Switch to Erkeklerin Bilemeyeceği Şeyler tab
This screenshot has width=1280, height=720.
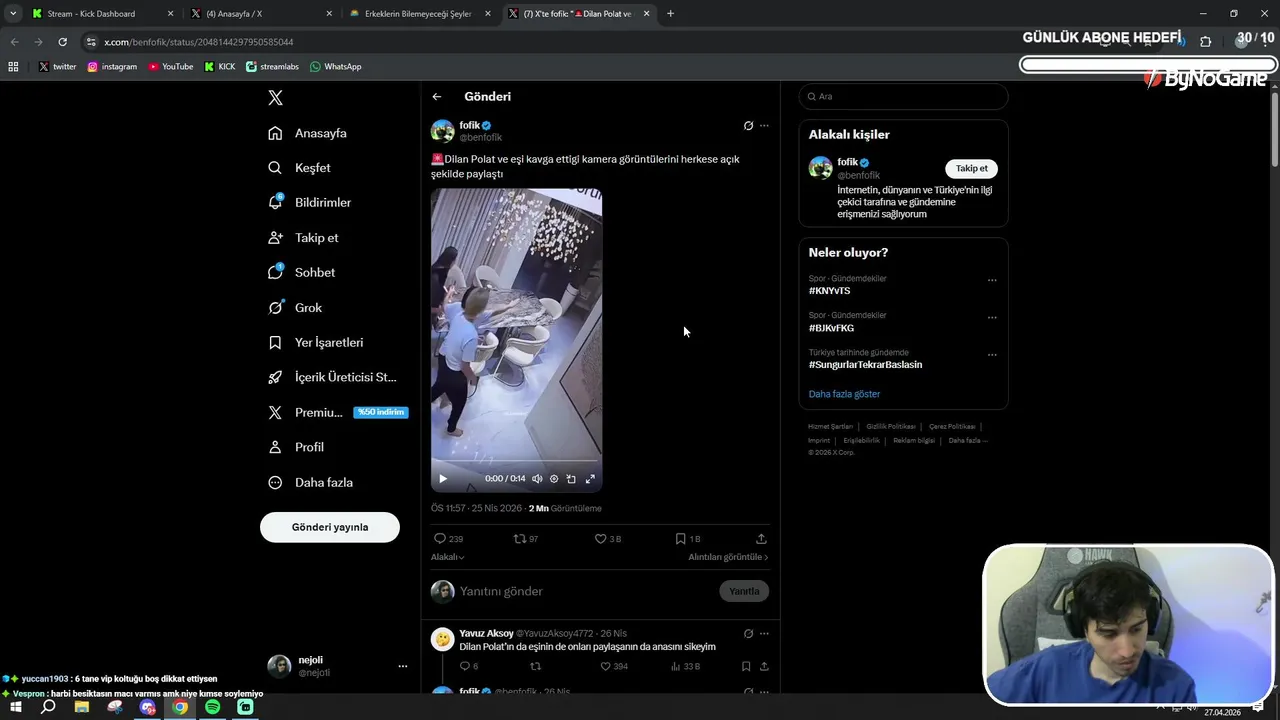coord(418,14)
